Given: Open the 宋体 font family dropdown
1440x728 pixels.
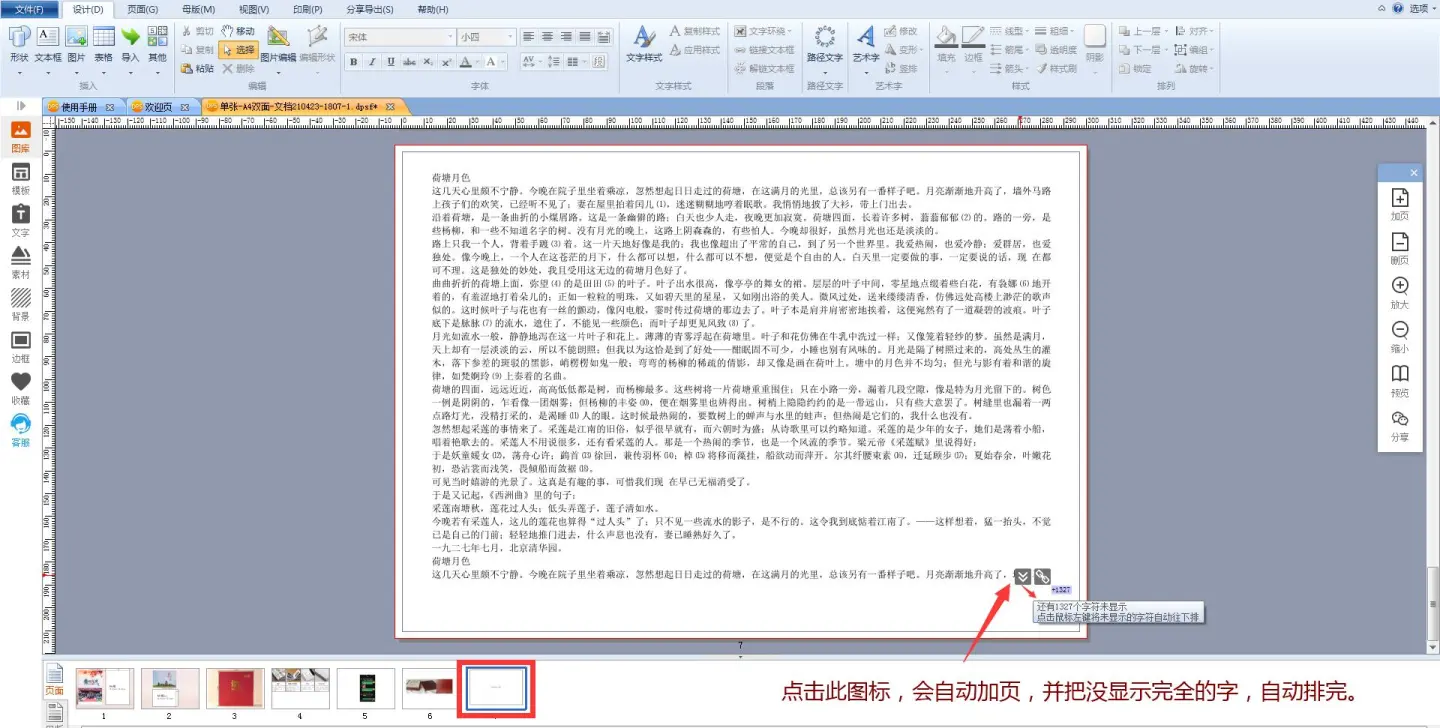Looking at the screenshot, I should [400, 37].
